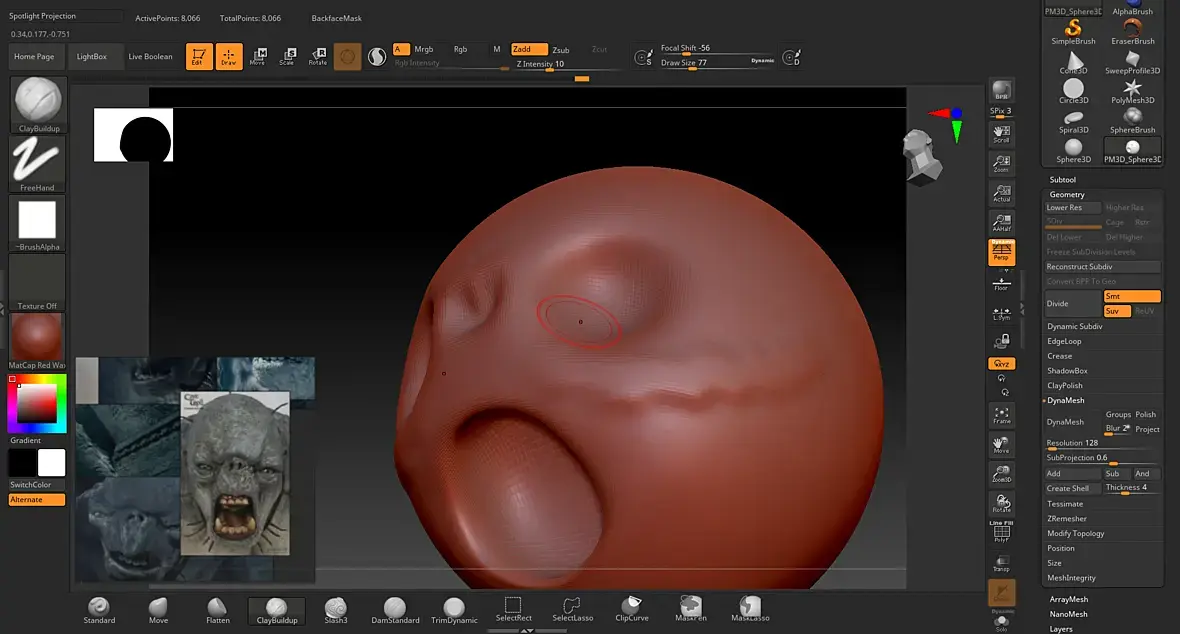This screenshot has height=634, width=1180.
Task: Collapse the DynaMesh section header
Action: [1066, 400]
